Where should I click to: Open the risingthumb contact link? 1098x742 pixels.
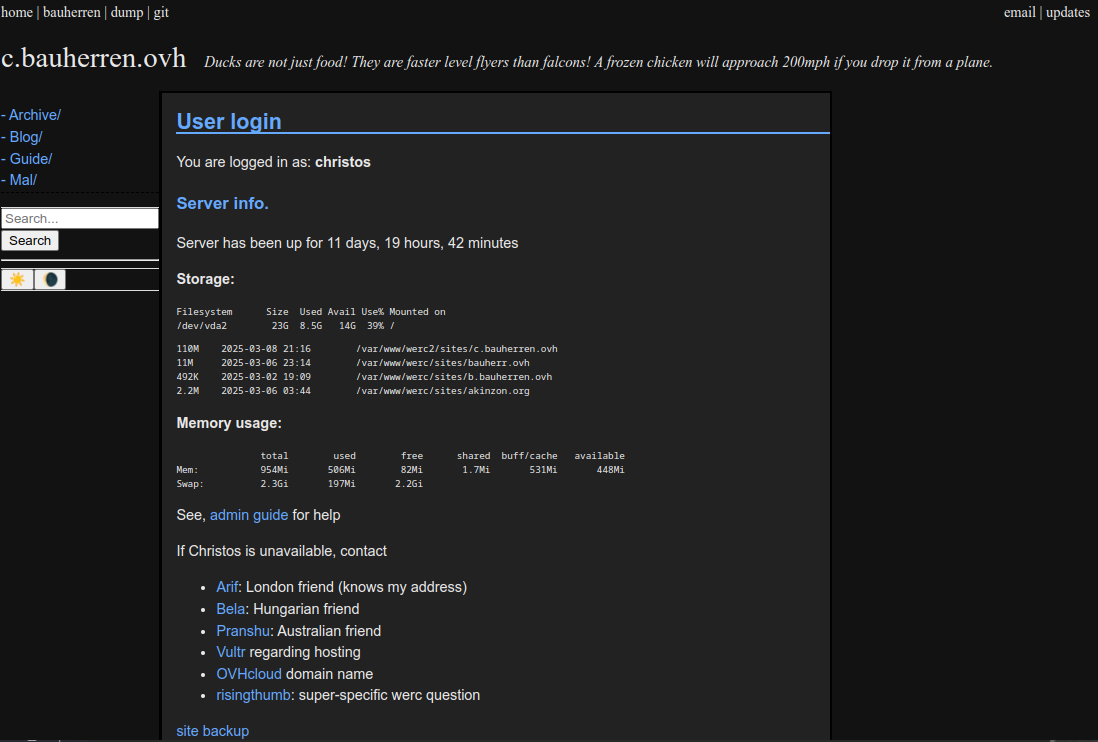click(254, 695)
